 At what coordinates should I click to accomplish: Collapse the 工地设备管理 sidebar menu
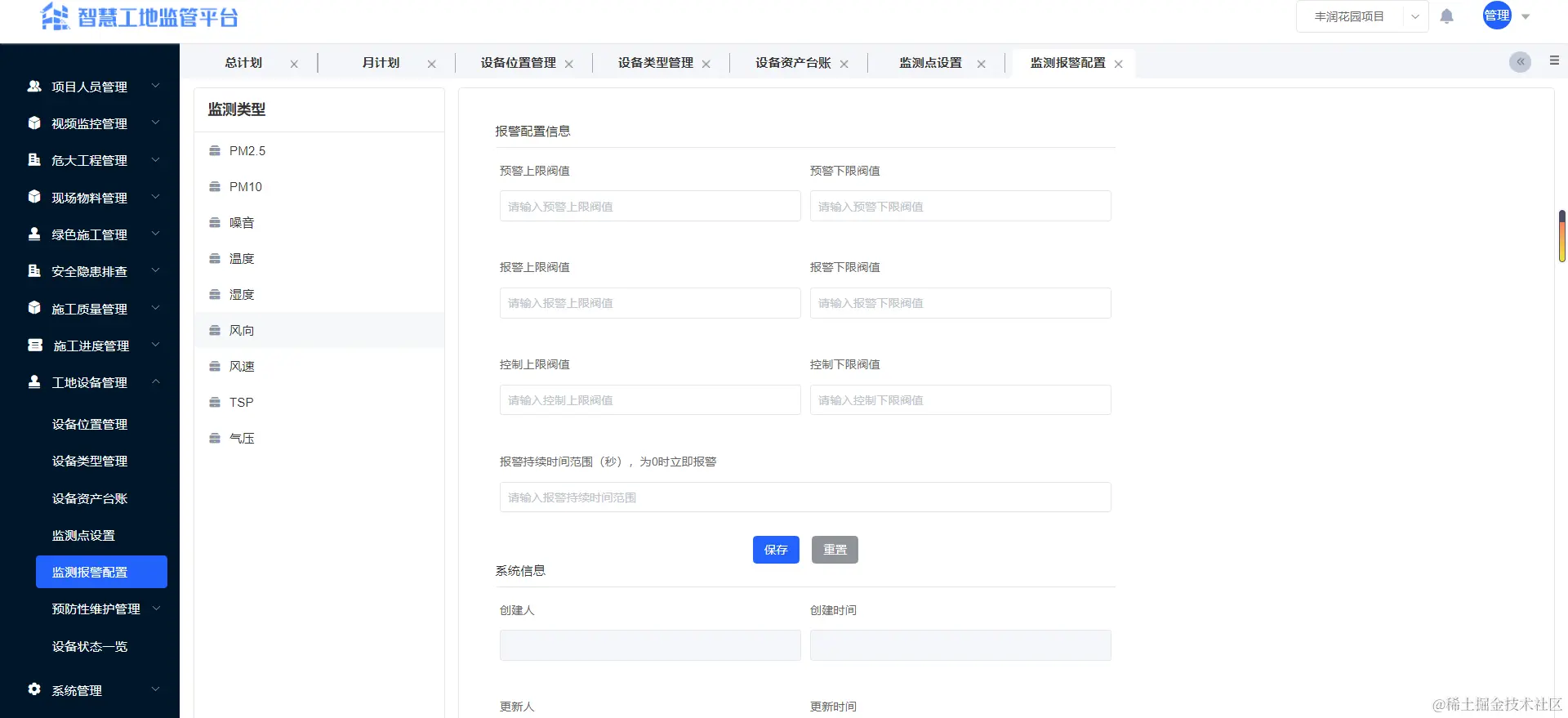coord(90,382)
